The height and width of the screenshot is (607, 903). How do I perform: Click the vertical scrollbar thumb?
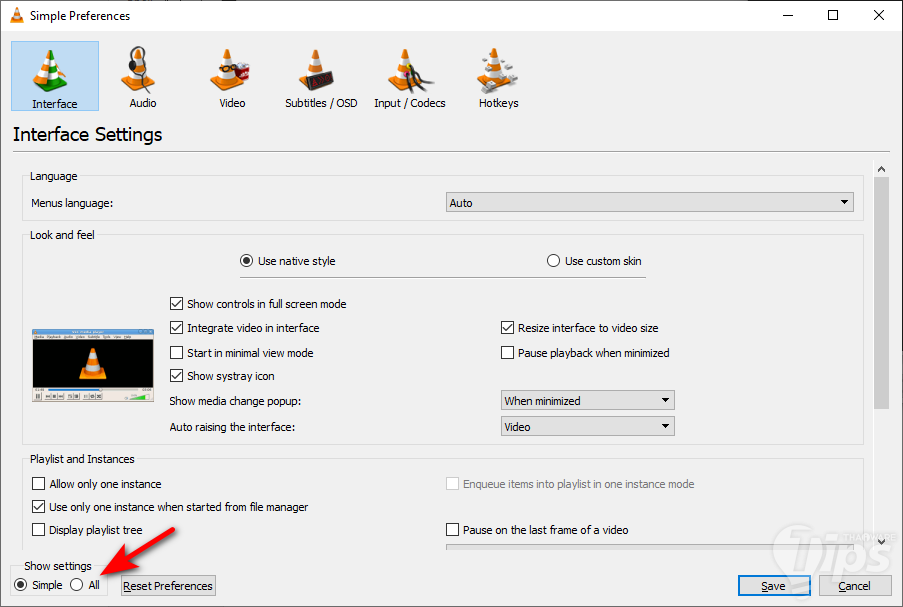point(881,293)
